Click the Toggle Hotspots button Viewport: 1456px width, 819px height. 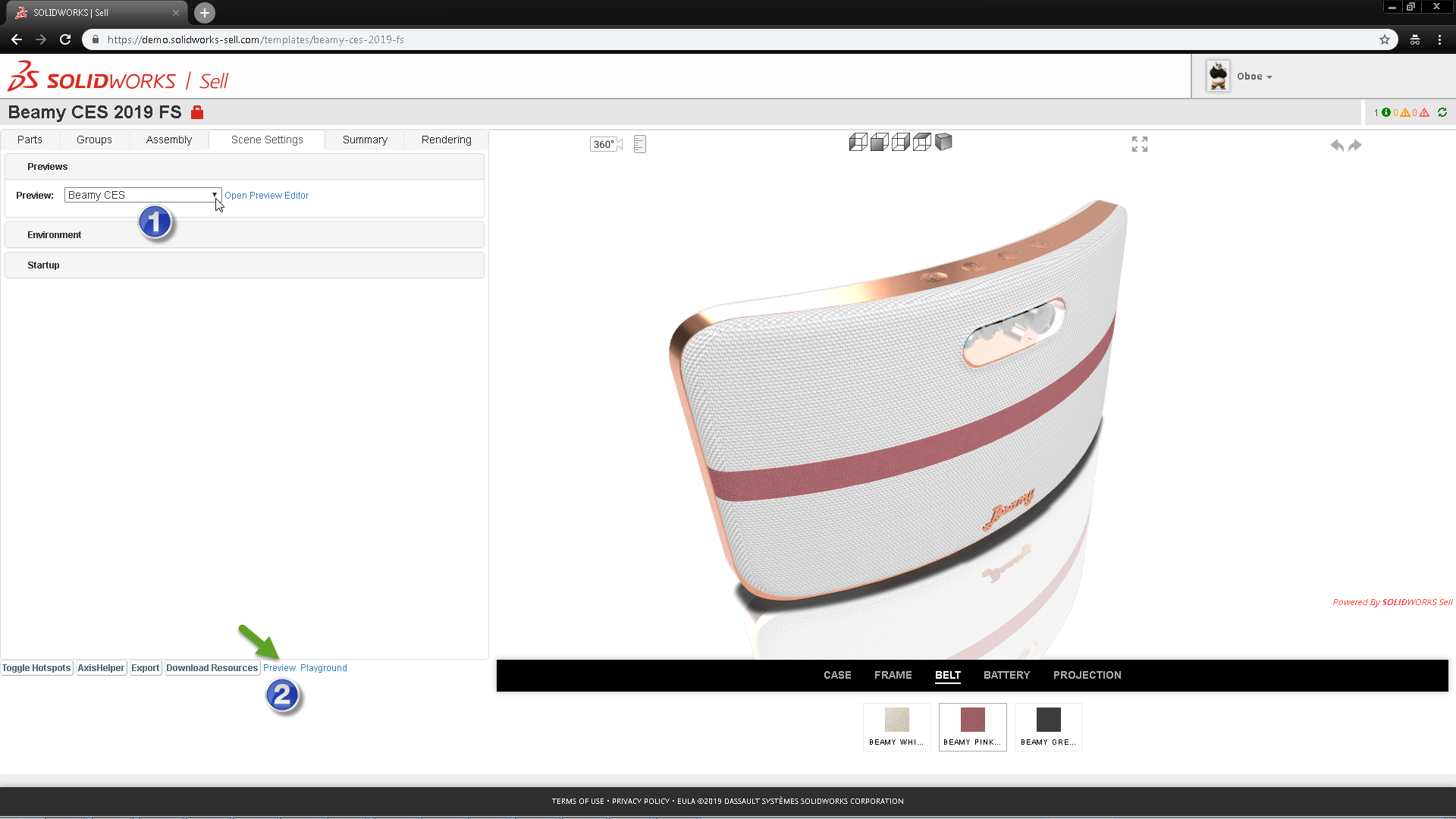point(36,668)
